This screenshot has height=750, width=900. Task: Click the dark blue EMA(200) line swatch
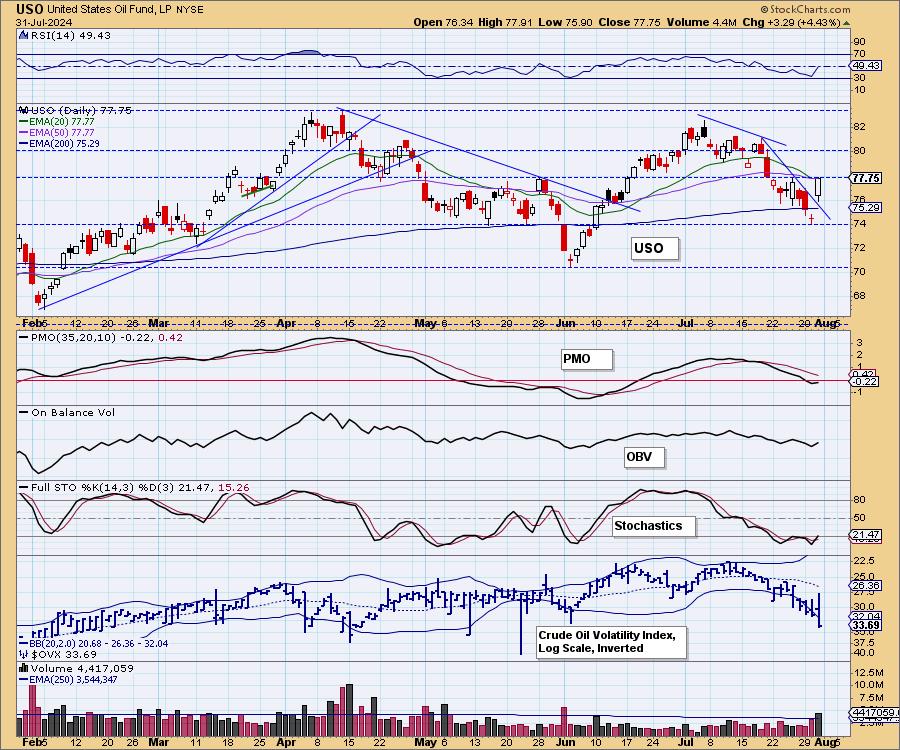coord(23,143)
